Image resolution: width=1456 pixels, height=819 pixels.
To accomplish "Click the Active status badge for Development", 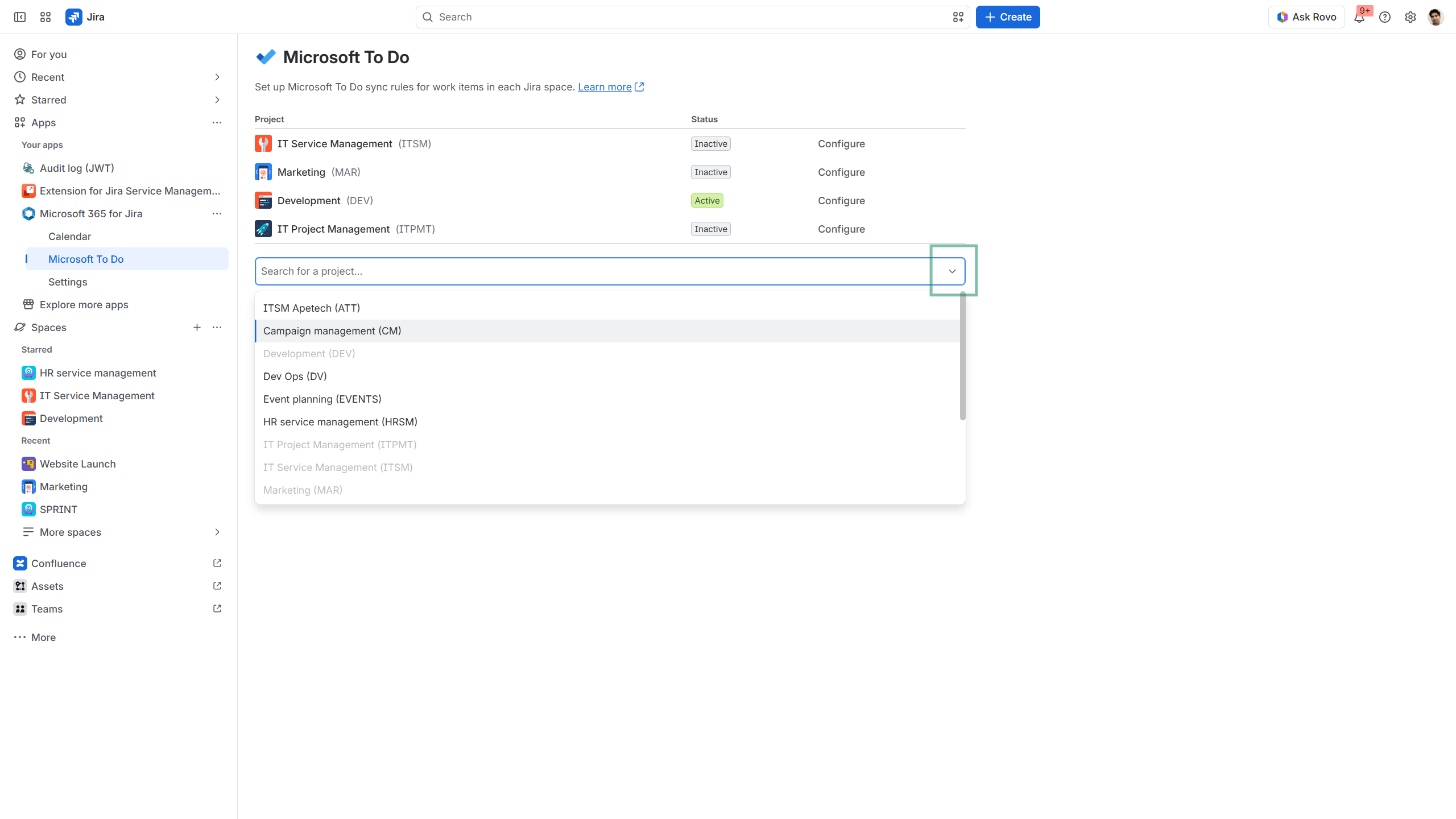I will coord(707,201).
